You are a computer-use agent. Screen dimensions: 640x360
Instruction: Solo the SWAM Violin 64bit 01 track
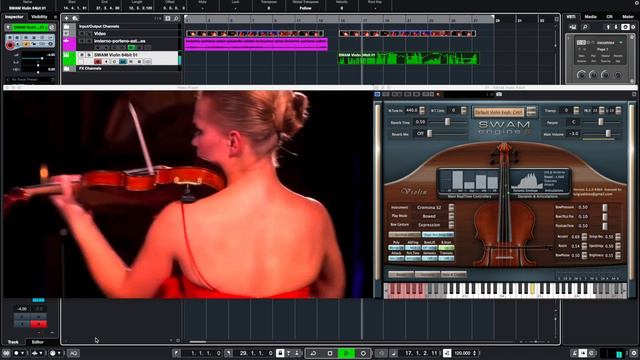pos(89,55)
